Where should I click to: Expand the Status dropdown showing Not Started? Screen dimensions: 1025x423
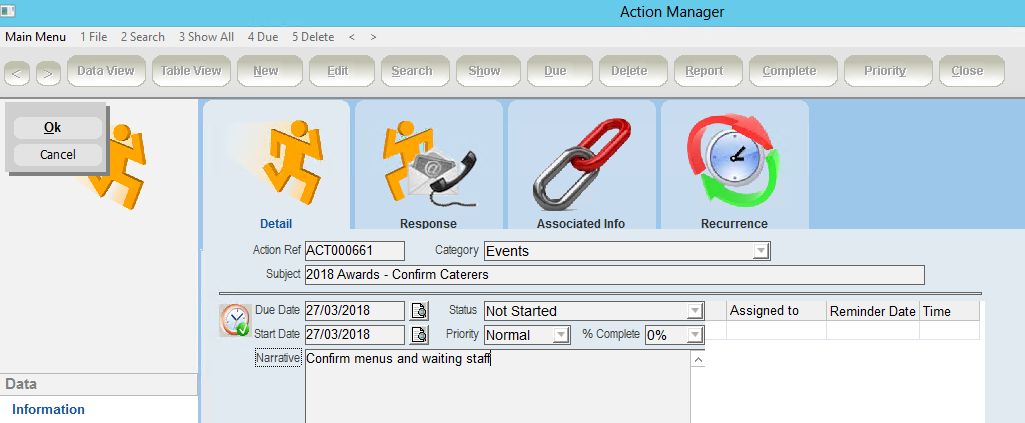pyautogui.click(x=695, y=311)
